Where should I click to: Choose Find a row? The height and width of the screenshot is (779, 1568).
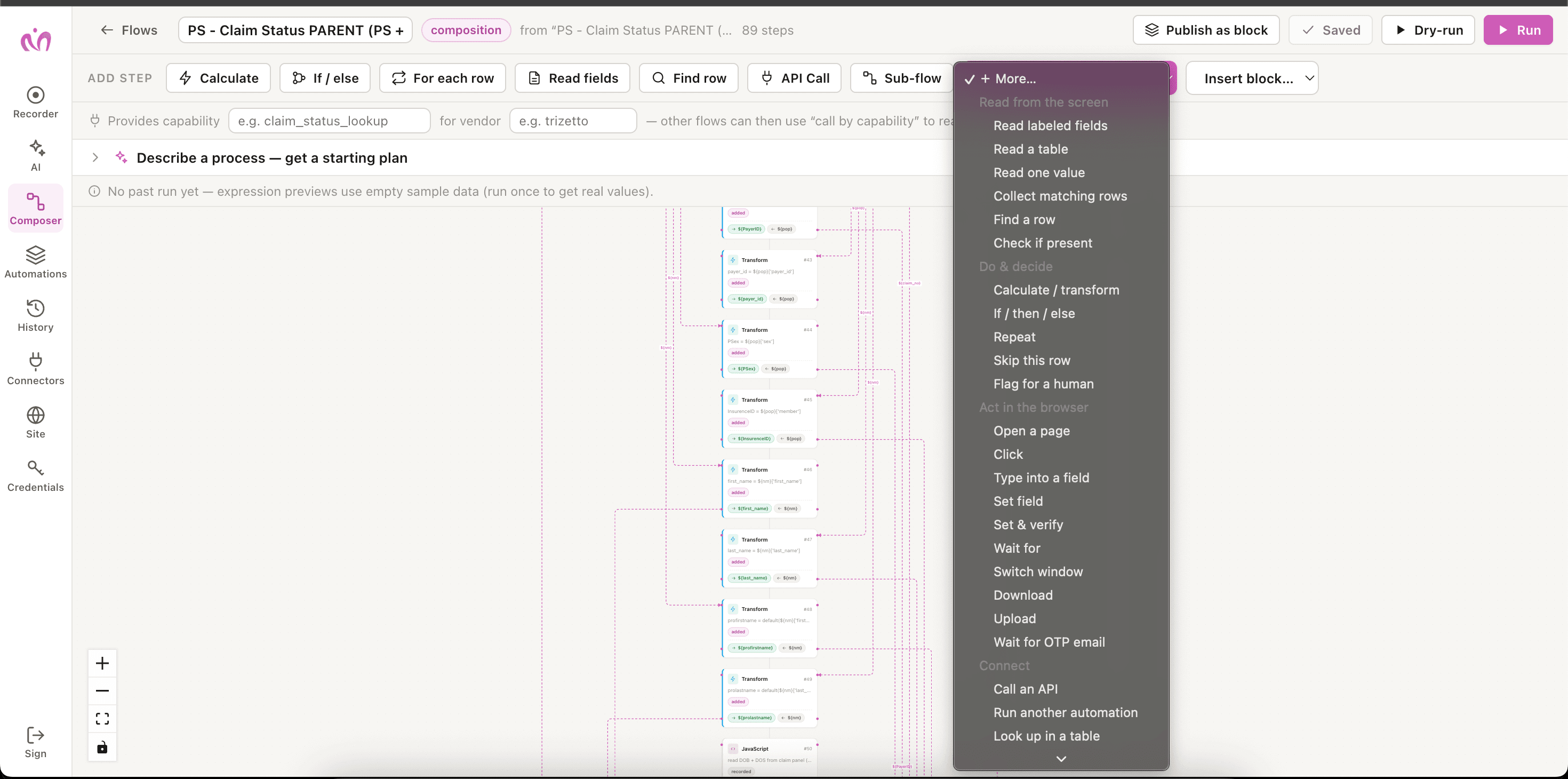coord(1061,219)
